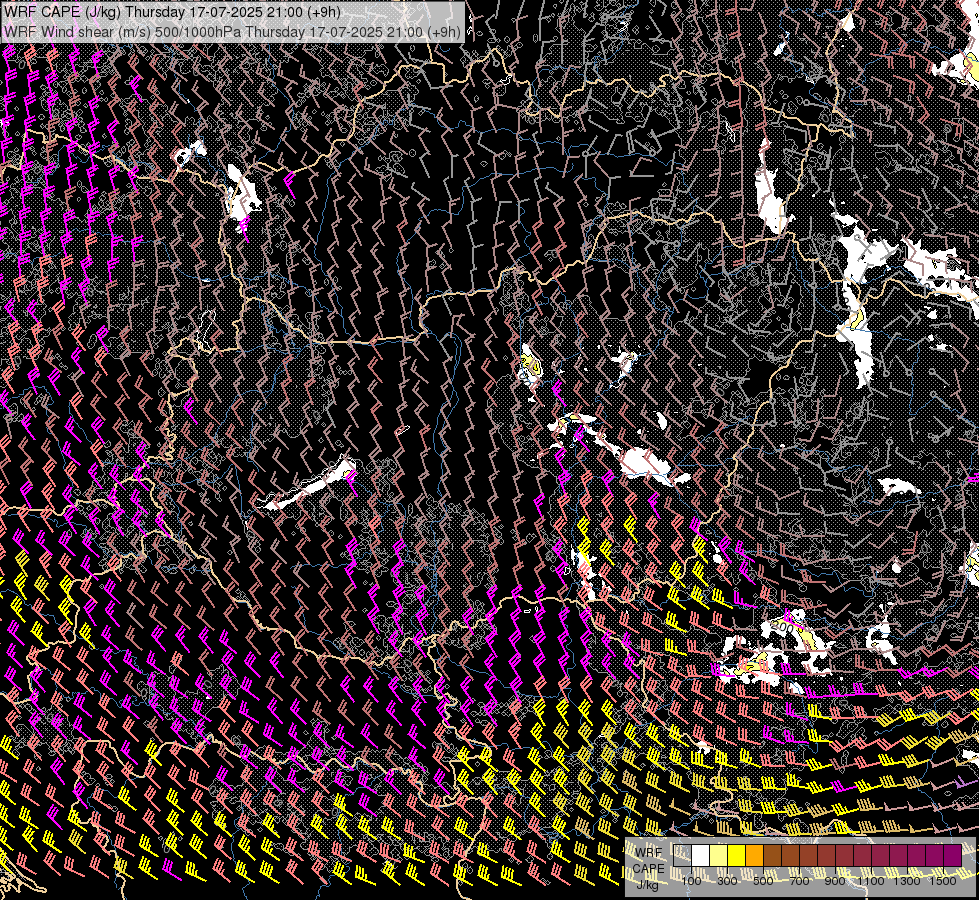Select the purple 1500 legend swatch
Viewport: 979px width, 900px height.
pos(953,855)
